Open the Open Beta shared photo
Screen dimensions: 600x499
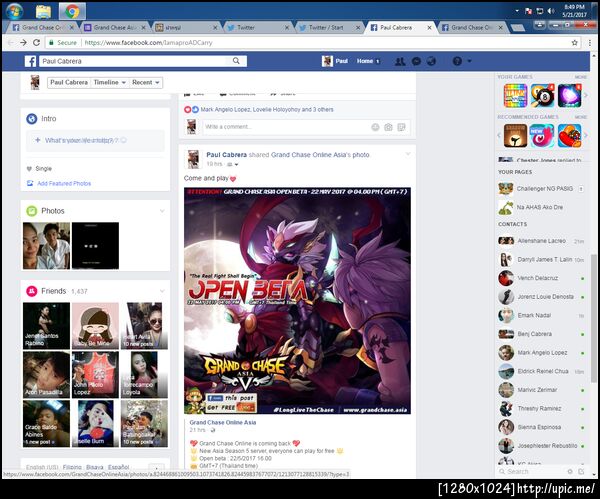coord(297,300)
